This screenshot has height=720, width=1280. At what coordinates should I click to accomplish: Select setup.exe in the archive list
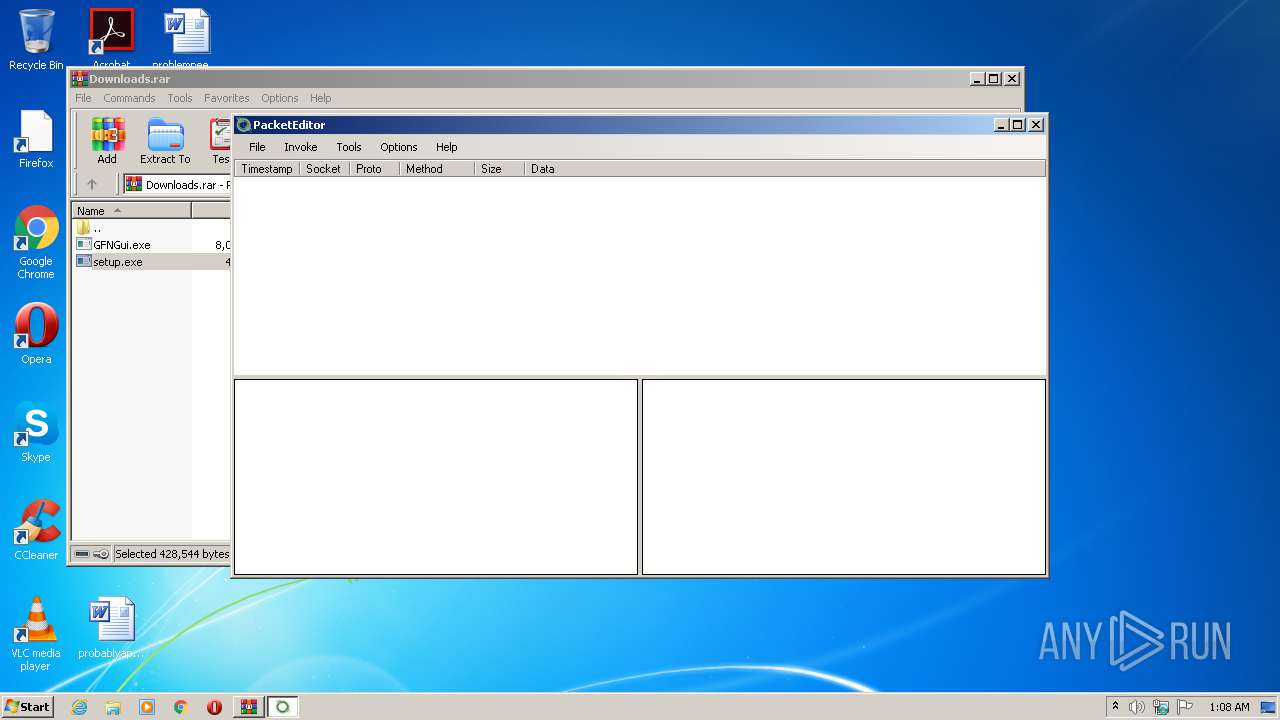(x=109, y=262)
